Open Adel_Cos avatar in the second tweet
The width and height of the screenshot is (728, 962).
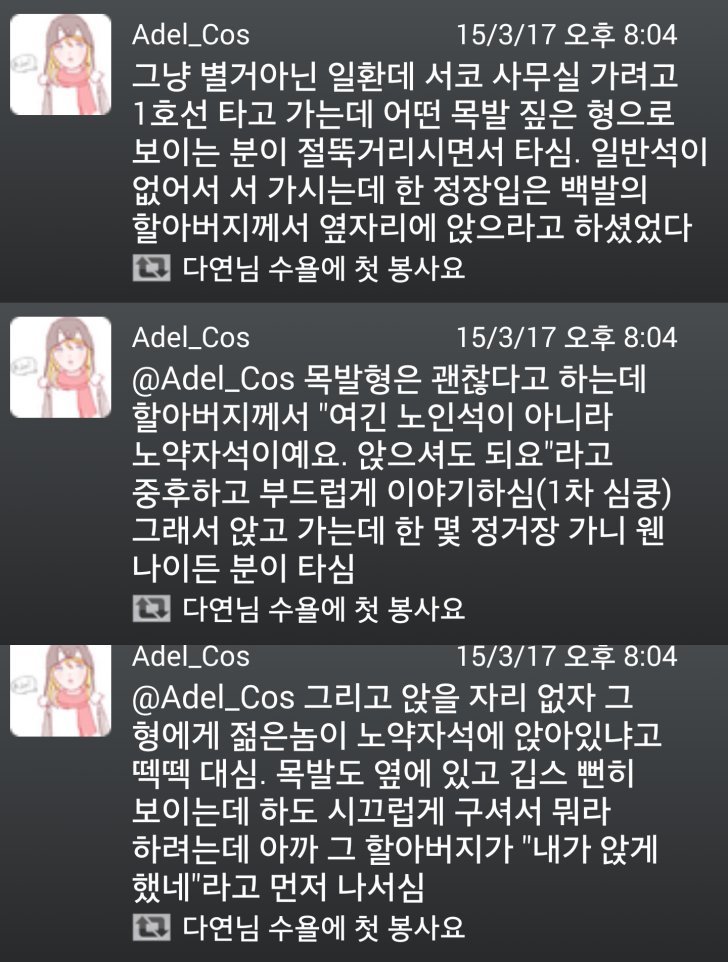[61, 367]
